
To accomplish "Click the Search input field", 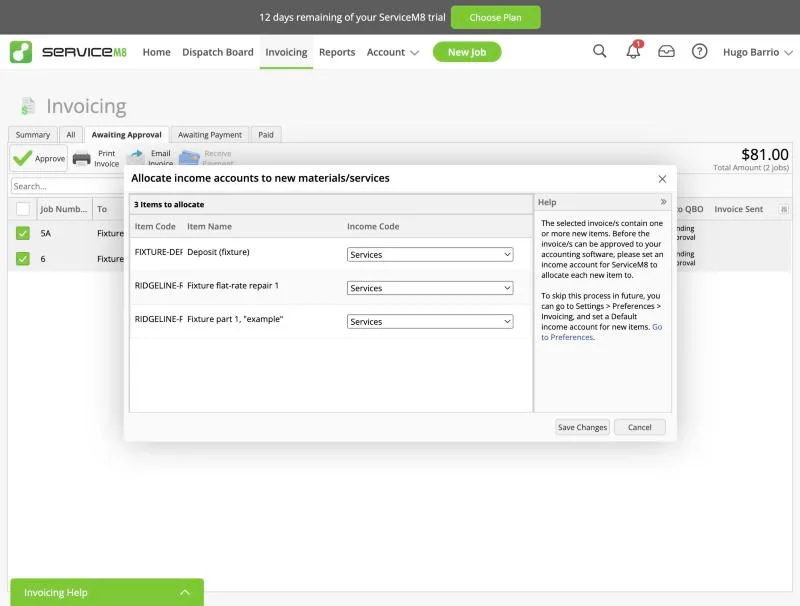I will (66, 186).
